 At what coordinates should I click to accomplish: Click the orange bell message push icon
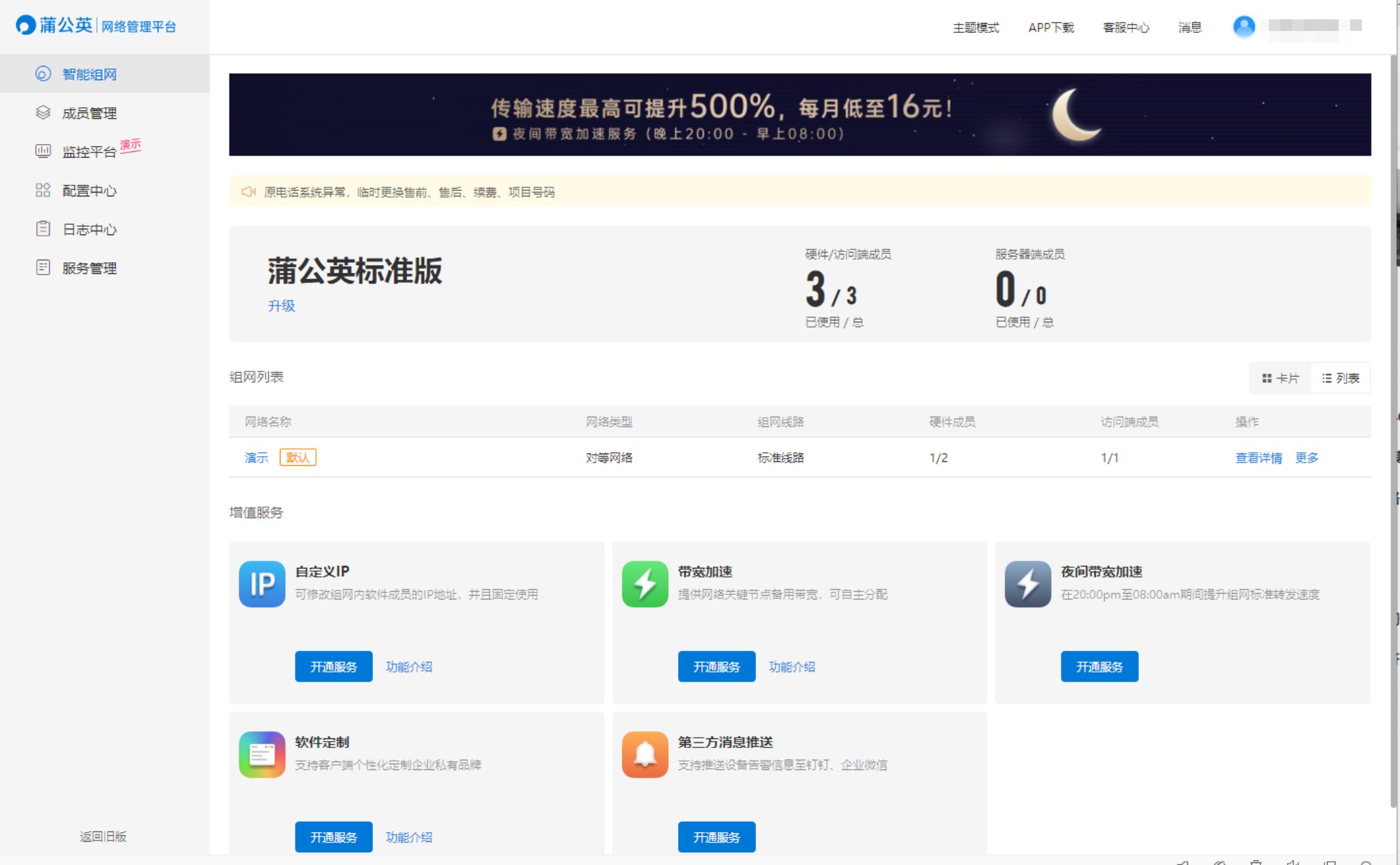(x=644, y=755)
